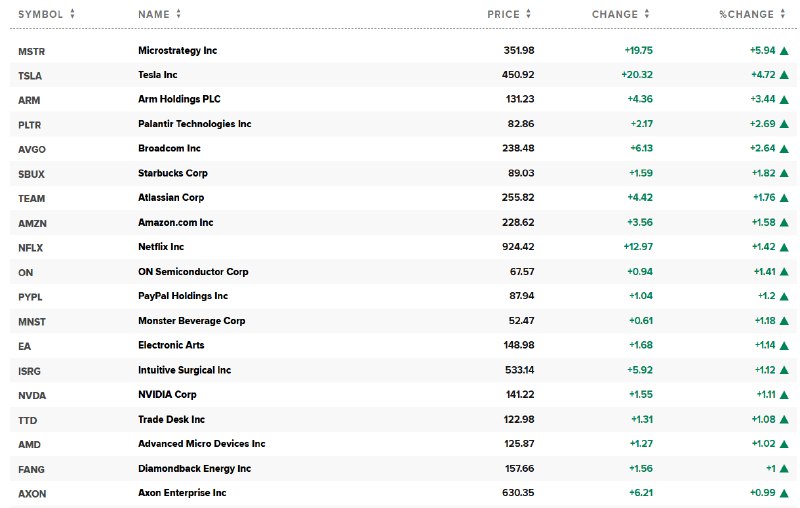Select ON Semiconductor Corp name
800x508 pixels.
[193, 271]
